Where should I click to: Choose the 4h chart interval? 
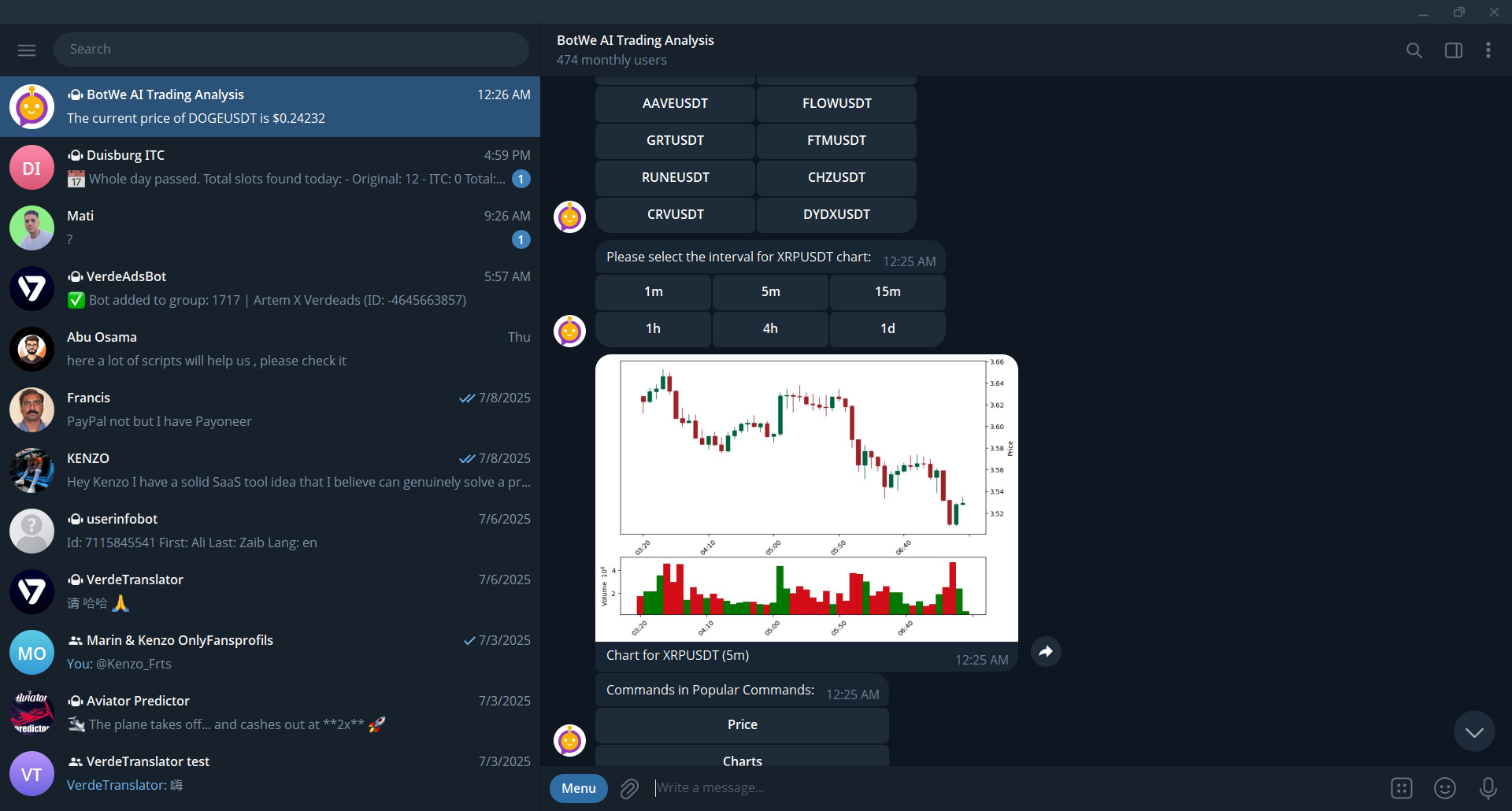tap(770, 329)
